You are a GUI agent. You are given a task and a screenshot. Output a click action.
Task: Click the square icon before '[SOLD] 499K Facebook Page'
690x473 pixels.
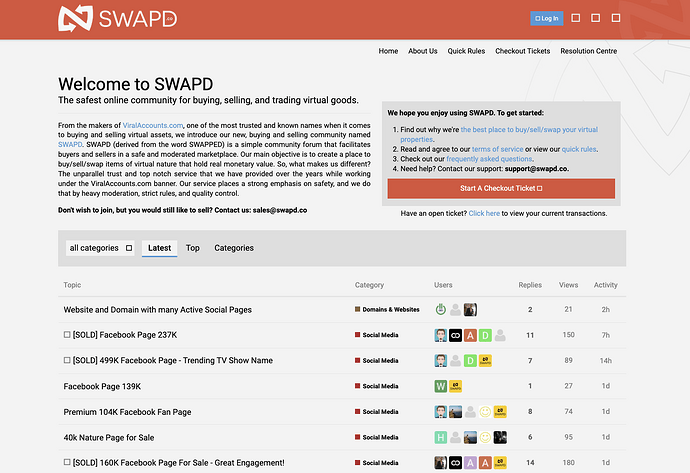67,360
